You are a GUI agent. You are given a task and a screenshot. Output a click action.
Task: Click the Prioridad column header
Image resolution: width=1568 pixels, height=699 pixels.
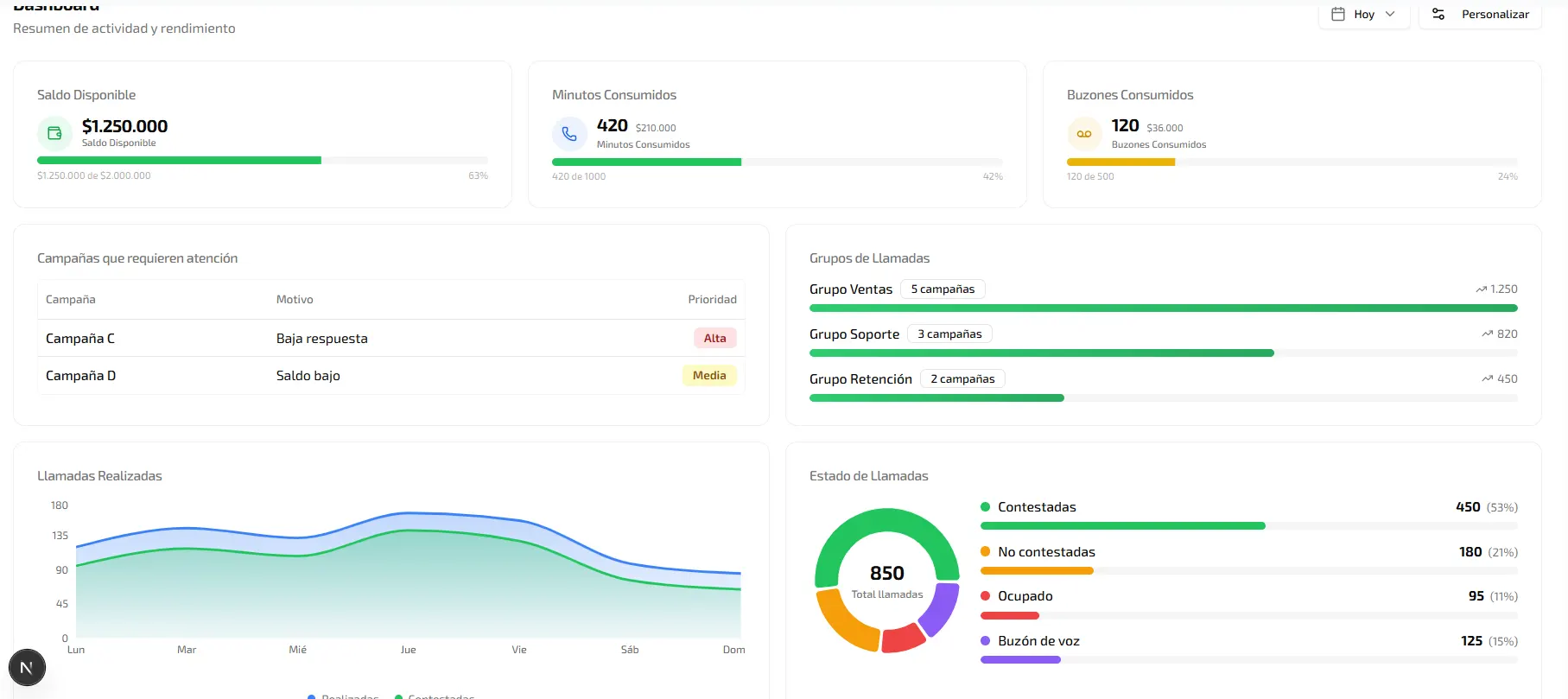click(x=712, y=300)
